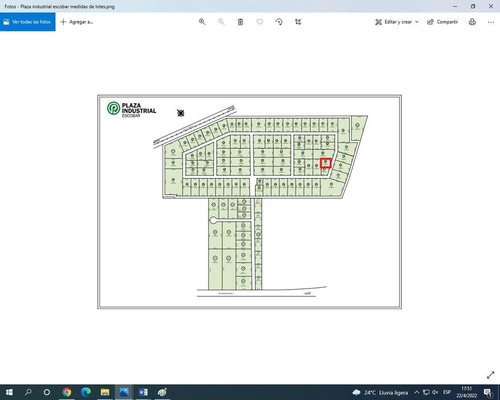Select the crop tool icon
This screenshot has height=400, width=500.
click(298, 22)
